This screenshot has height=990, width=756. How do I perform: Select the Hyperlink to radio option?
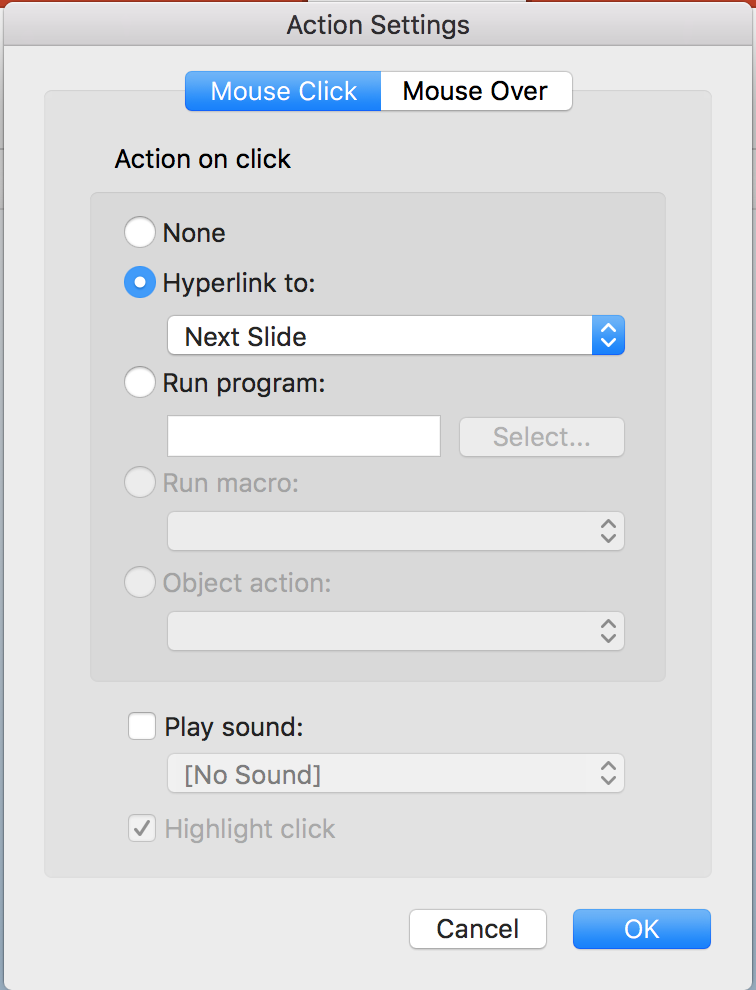[140, 282]
